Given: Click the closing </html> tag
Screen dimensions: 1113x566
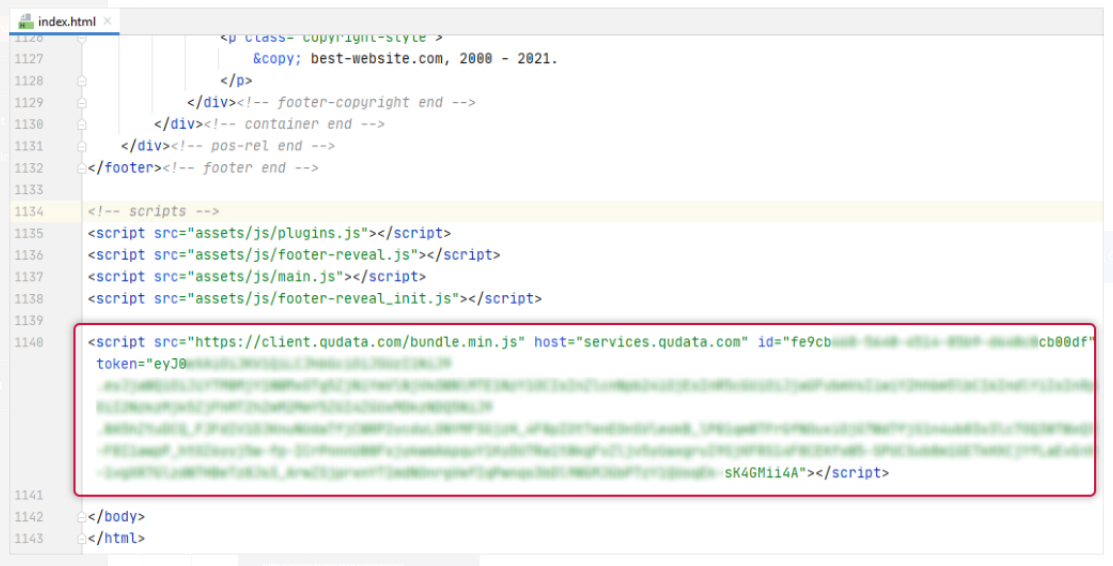Looking at the screenshot, I should click(x=116, y=539).
